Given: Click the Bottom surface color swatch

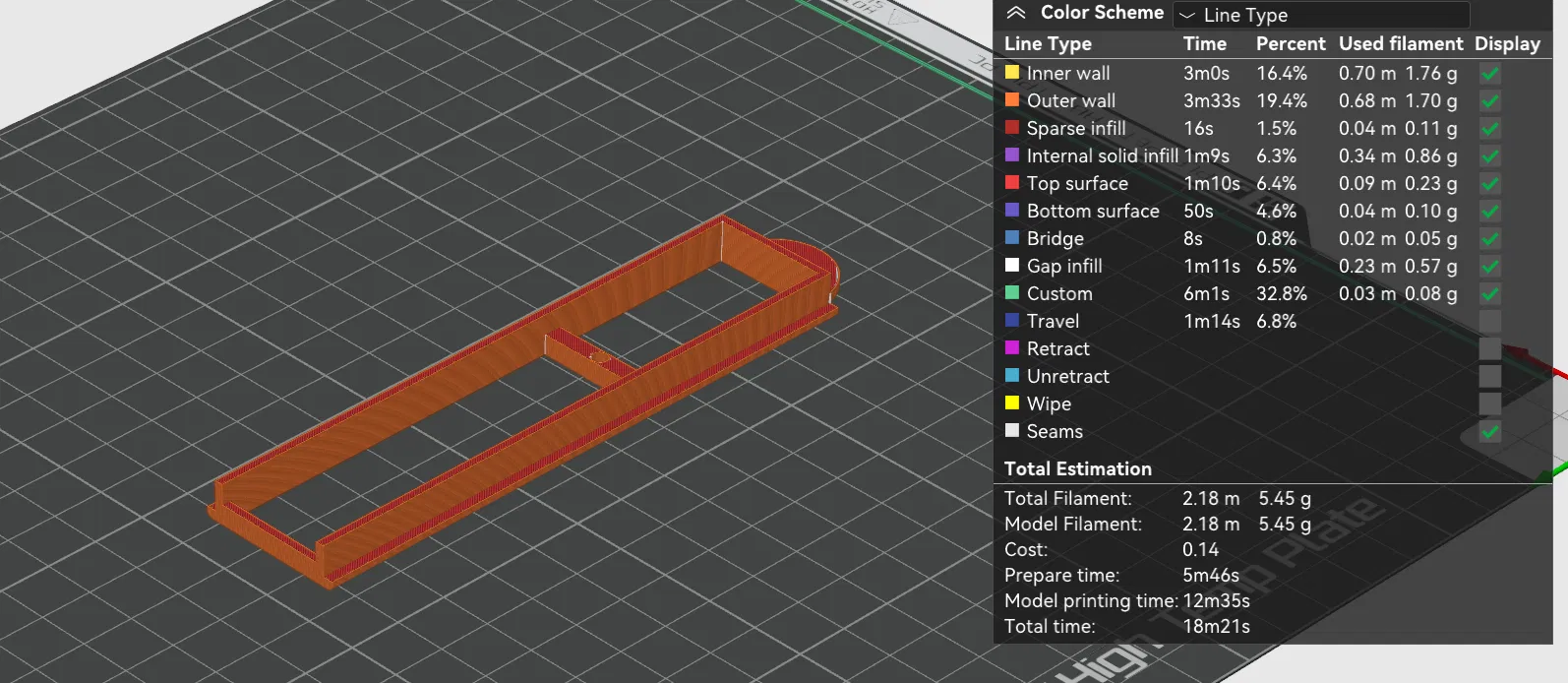Looking at the screenshot, I should (1012, 210).
